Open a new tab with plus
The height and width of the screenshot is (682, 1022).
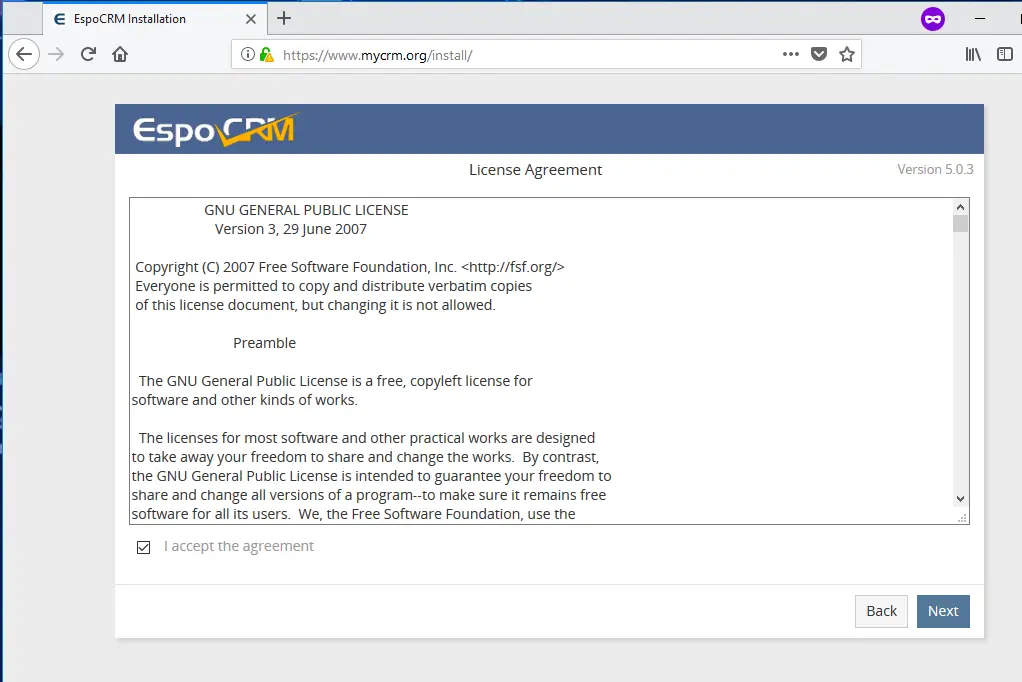(284, 18)
